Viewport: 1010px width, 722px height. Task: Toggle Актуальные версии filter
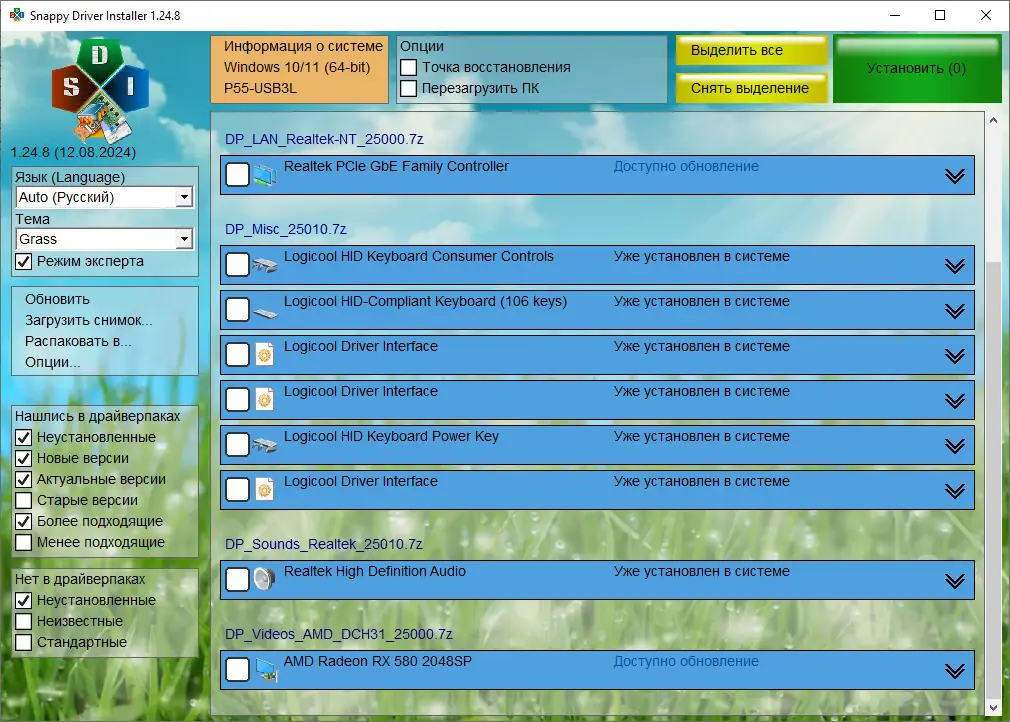click(x=24, y=480)
